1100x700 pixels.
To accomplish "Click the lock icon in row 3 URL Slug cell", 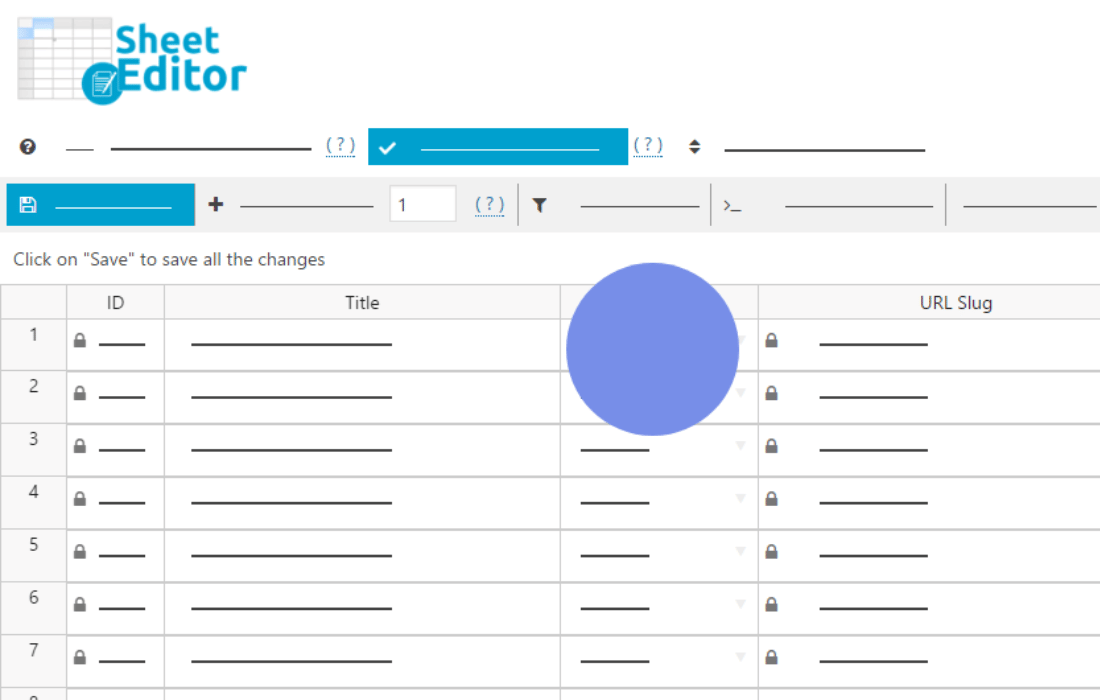I will 771,446.
